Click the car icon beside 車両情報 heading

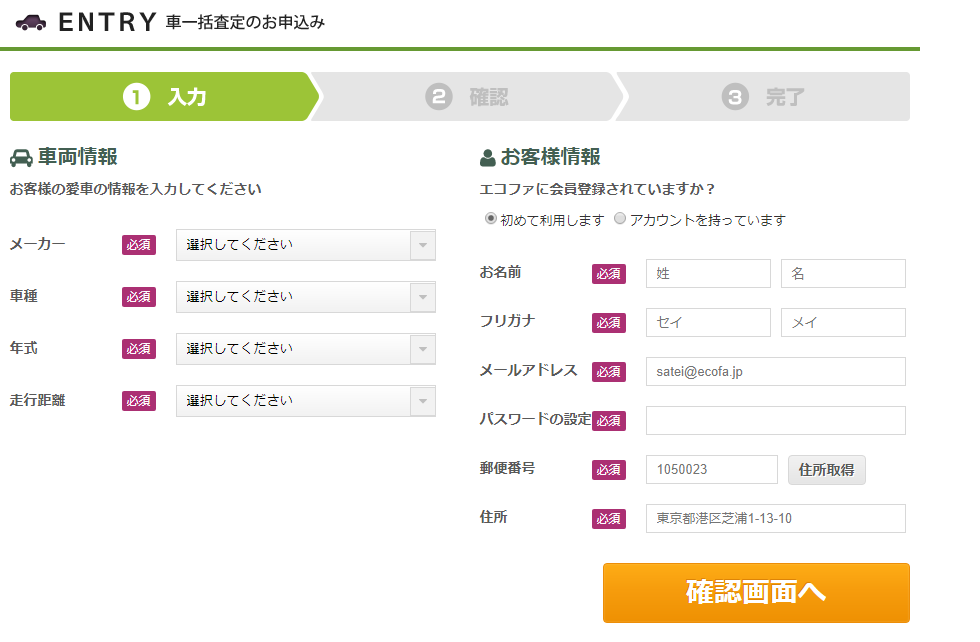[x=19, y=156]
